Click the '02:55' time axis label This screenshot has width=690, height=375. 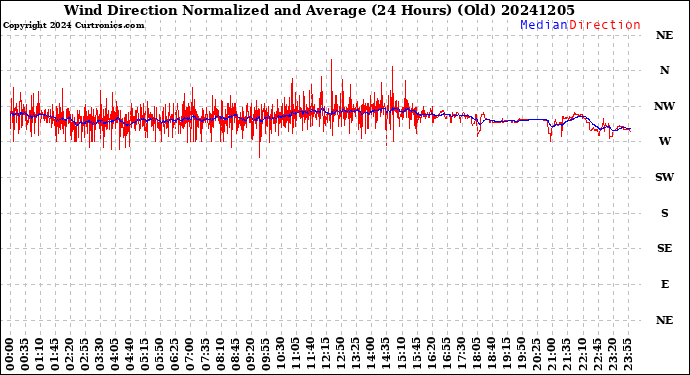[x=85, y=354]
